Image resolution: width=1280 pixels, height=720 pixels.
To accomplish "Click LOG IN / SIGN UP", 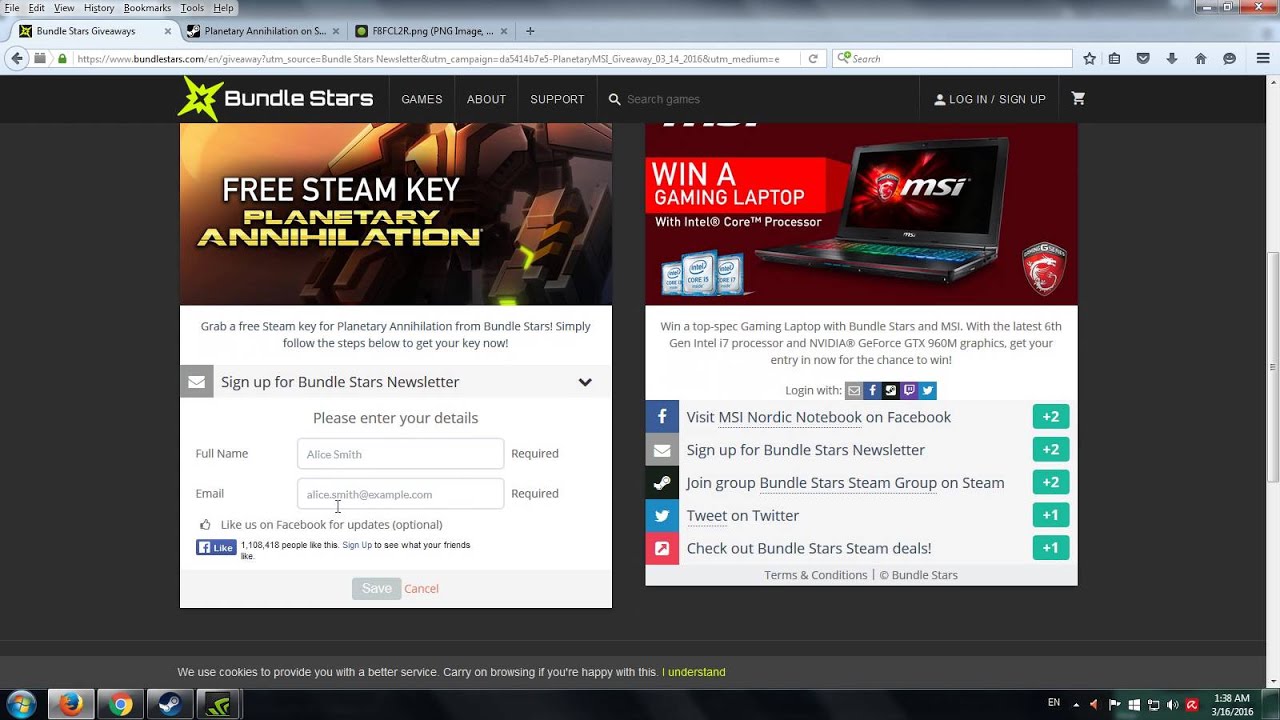I will pyautogui.click(x=990, y=99).
